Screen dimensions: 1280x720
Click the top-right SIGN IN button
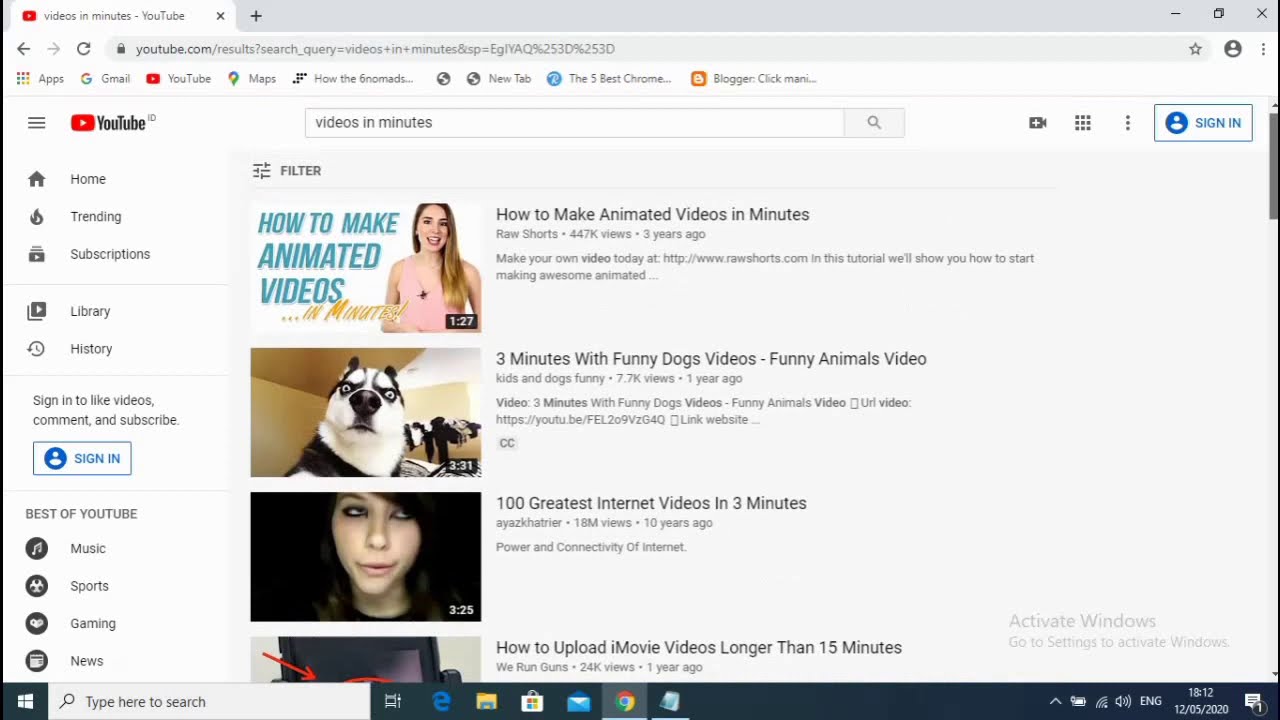coord(1203,123)
